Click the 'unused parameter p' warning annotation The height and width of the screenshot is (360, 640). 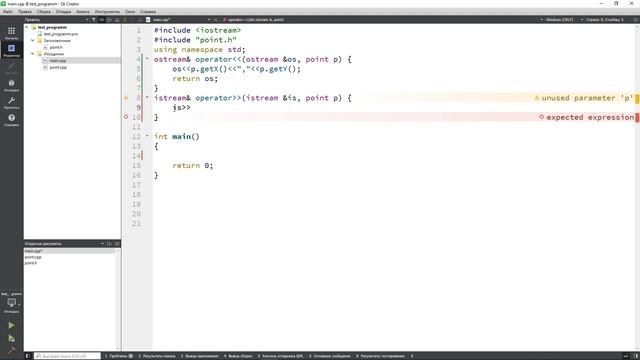click(583, 98)
